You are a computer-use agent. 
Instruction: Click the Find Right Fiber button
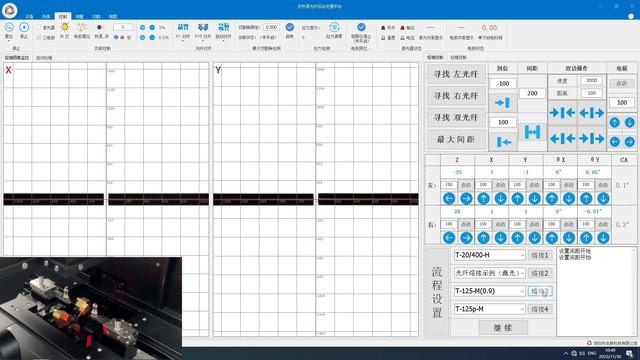pos(456,96)
